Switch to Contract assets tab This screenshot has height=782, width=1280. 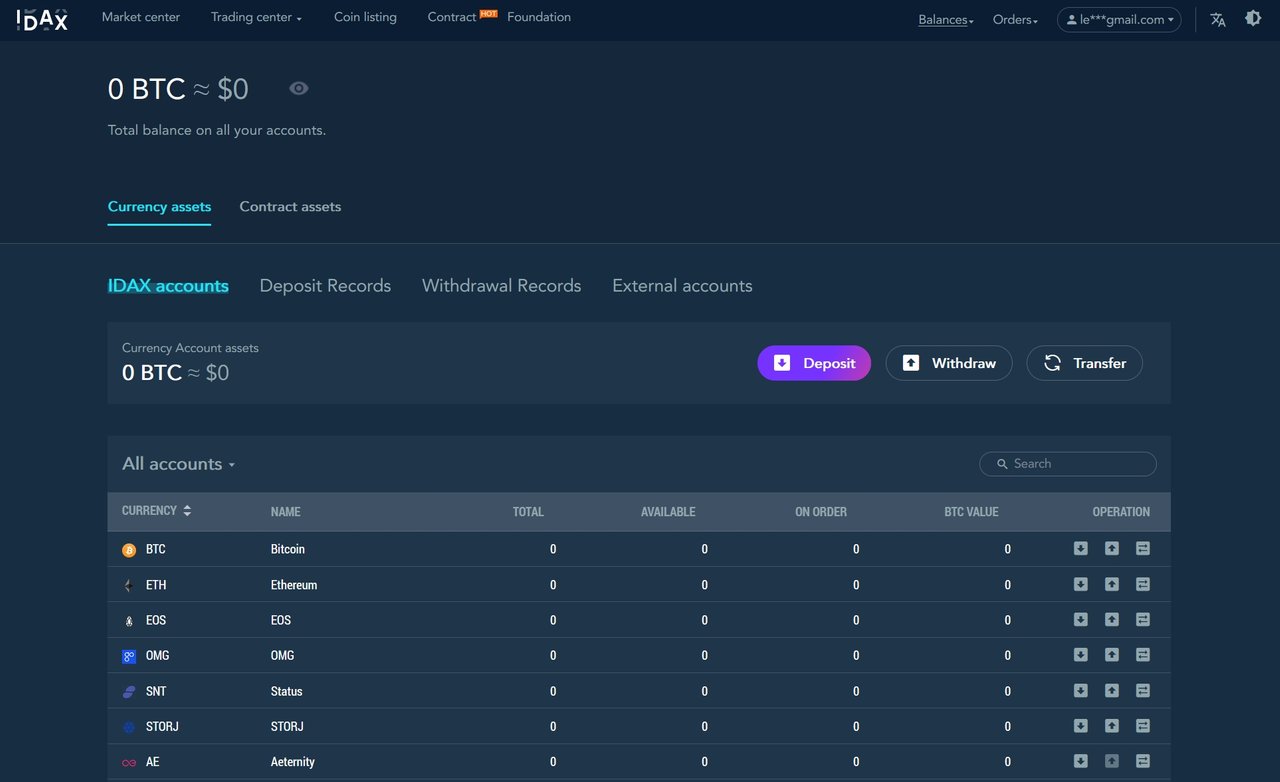point(290,207)
